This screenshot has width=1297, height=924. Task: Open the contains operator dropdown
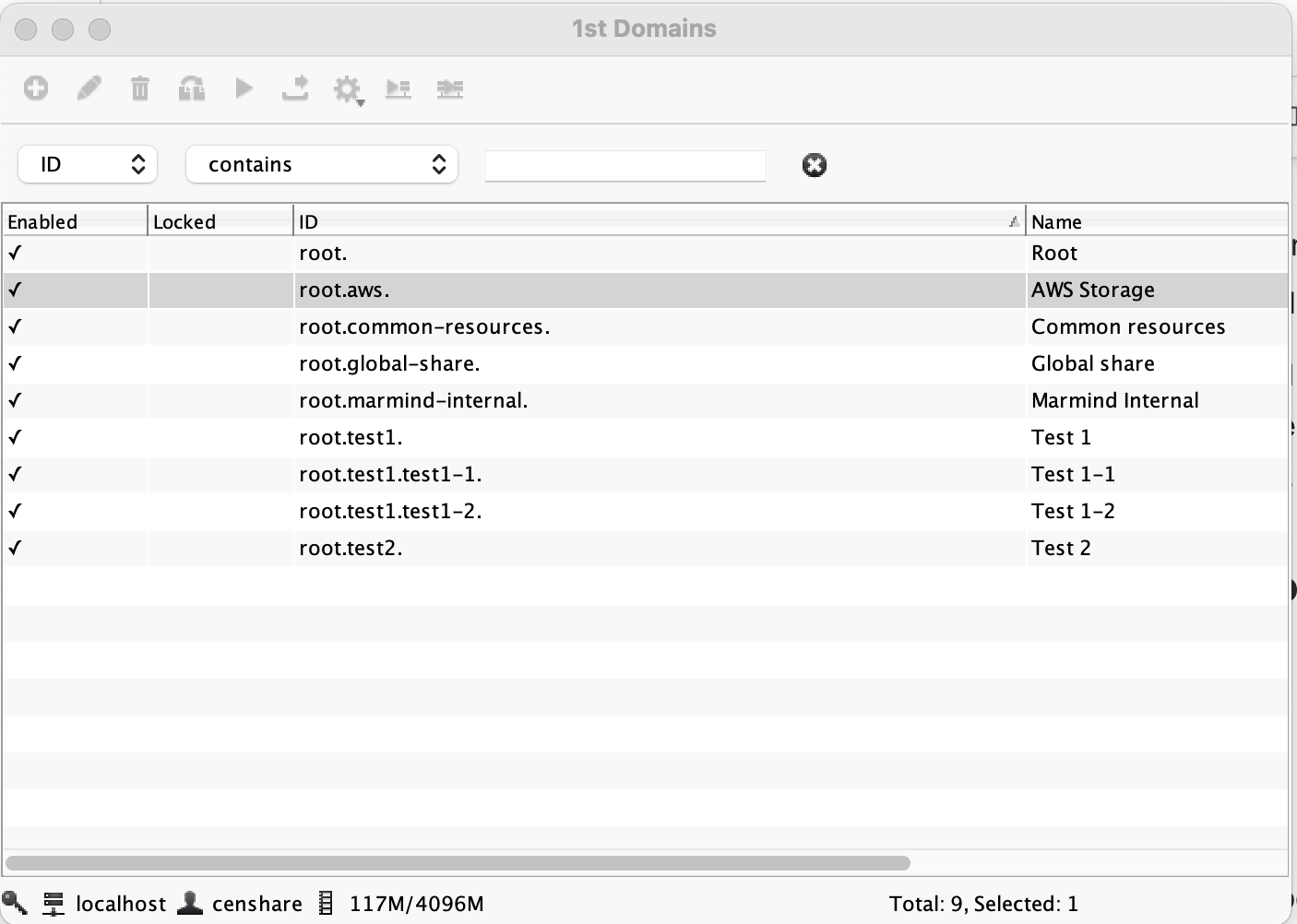[322, 164]
